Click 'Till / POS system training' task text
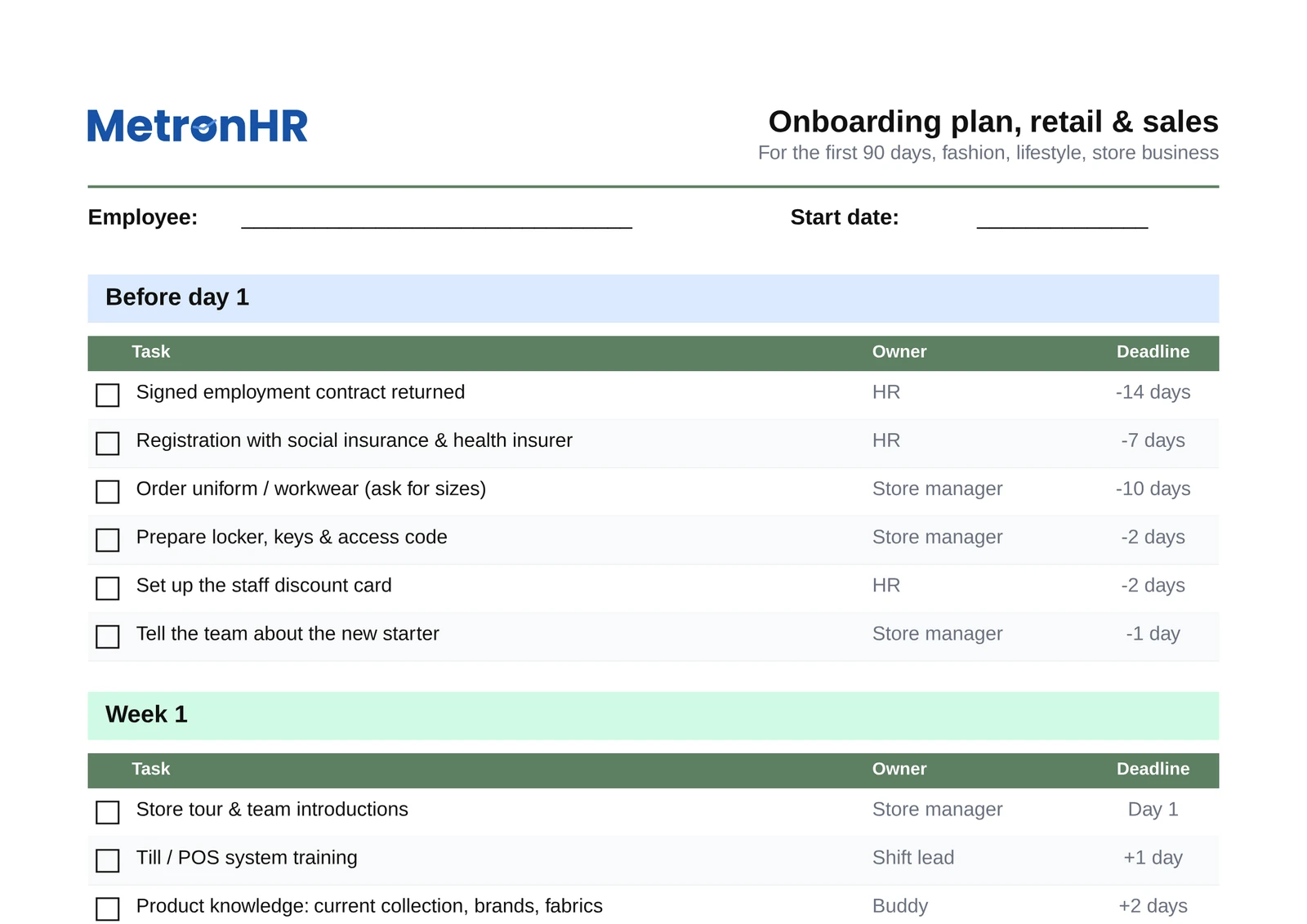Viewport: 1307px width, 924px height. click(247, 858)
